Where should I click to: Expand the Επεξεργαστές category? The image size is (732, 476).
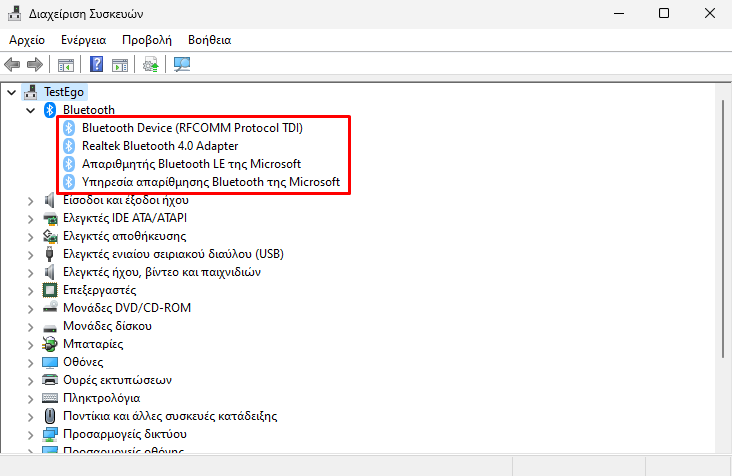[30, 291]
